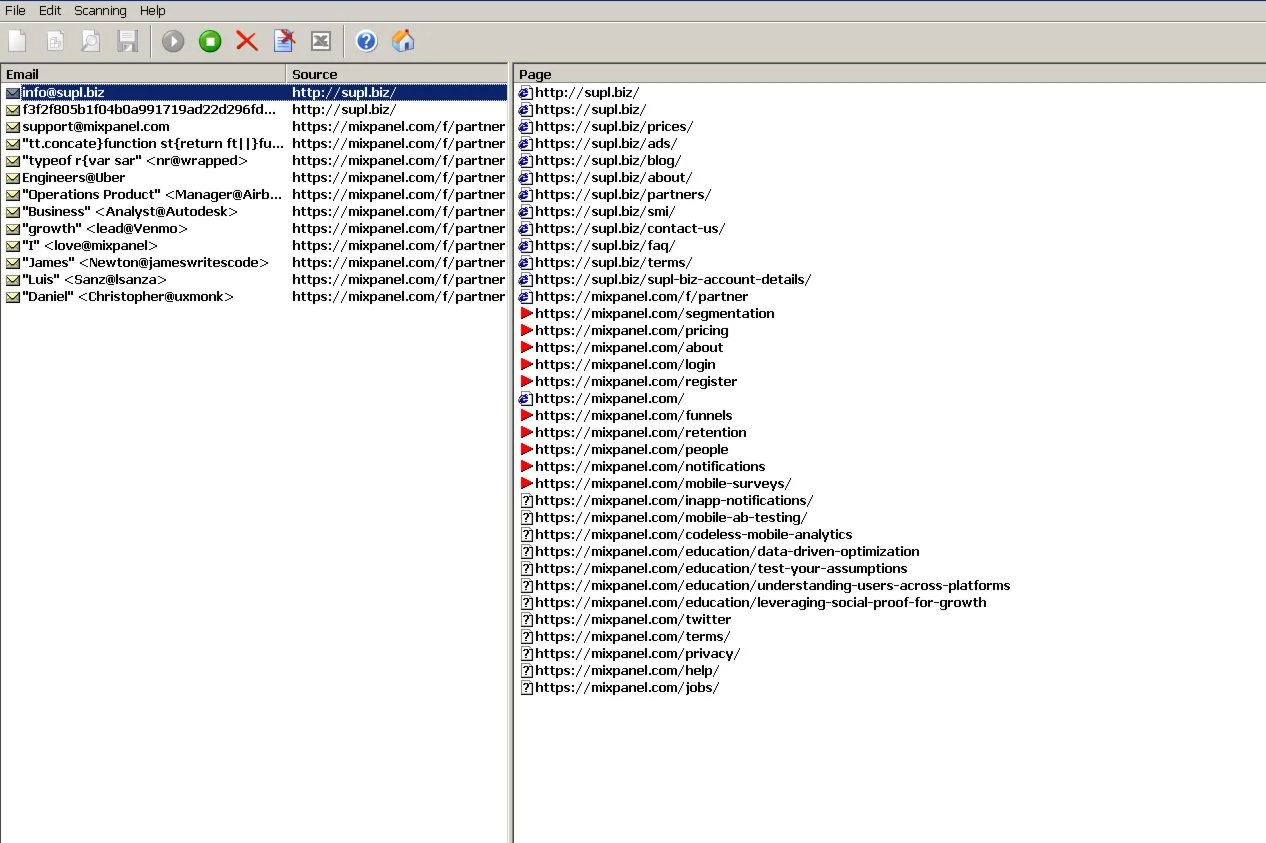The height and width of the screenshot is (843, 1266).
Task: Click the red X delete icon
Action: [x=247, y=41]
